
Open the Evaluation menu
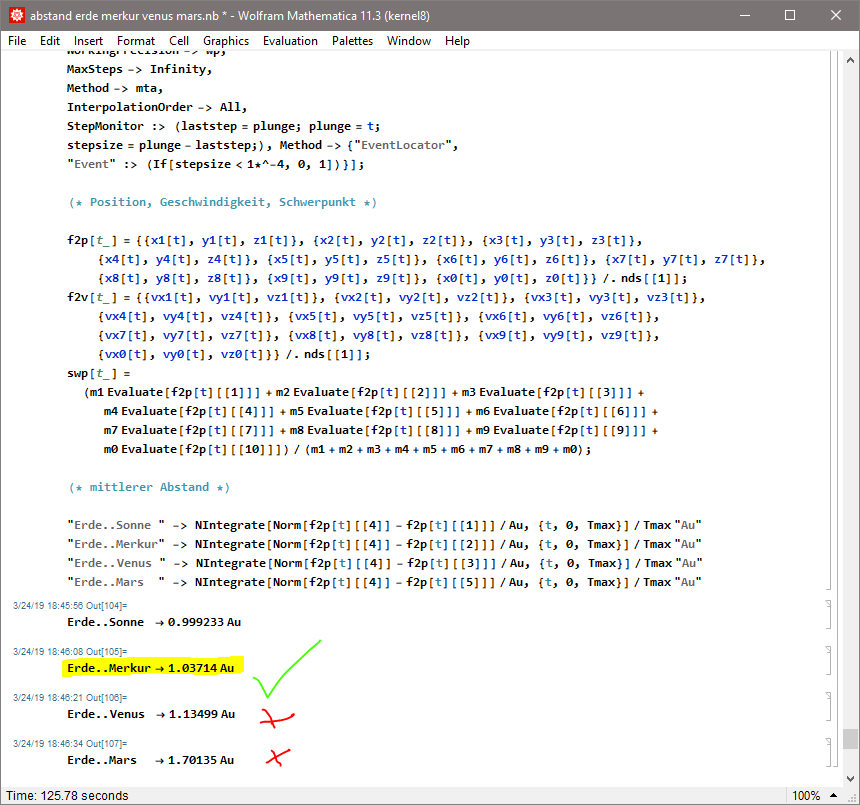[290, 41]
